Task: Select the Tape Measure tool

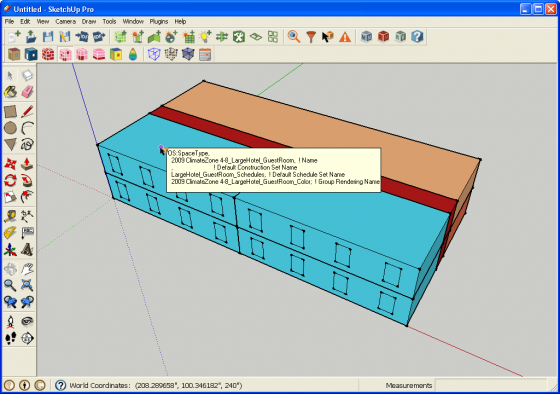Action: [10, 216]
